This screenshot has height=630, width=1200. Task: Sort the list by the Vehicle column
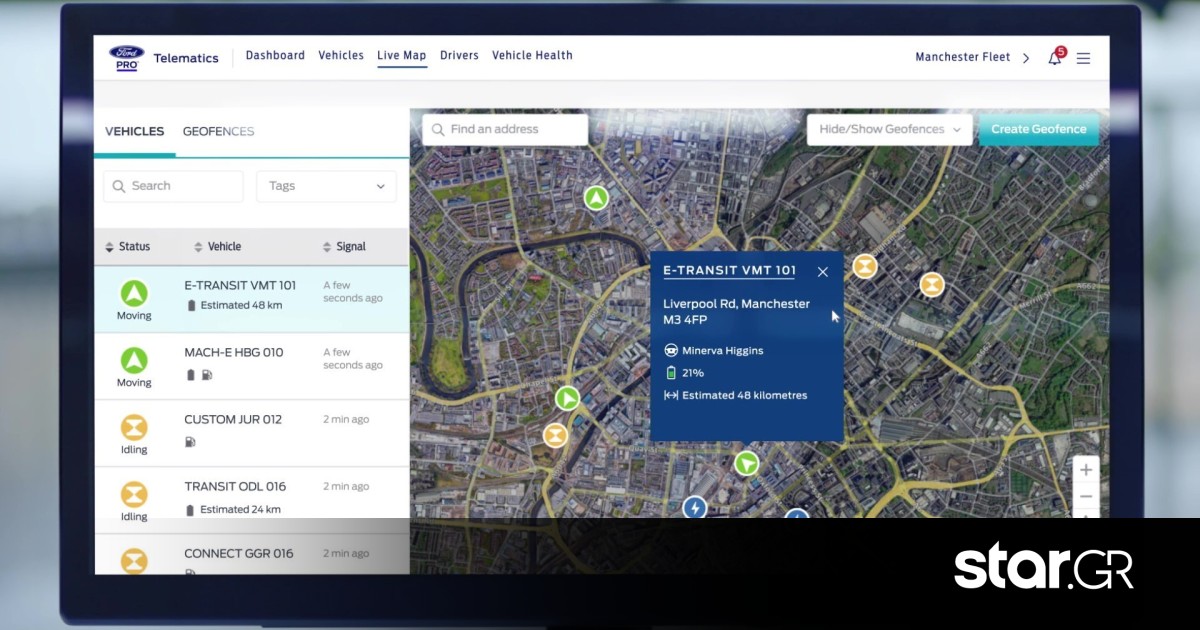(217, 247)
